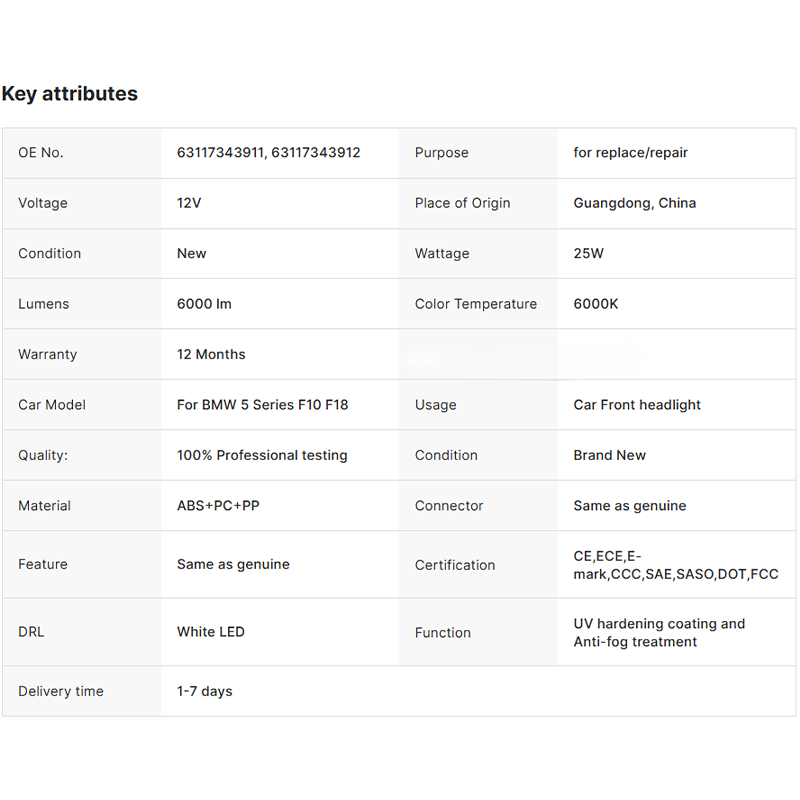Select the "12V" voltage value

point(189,203)
